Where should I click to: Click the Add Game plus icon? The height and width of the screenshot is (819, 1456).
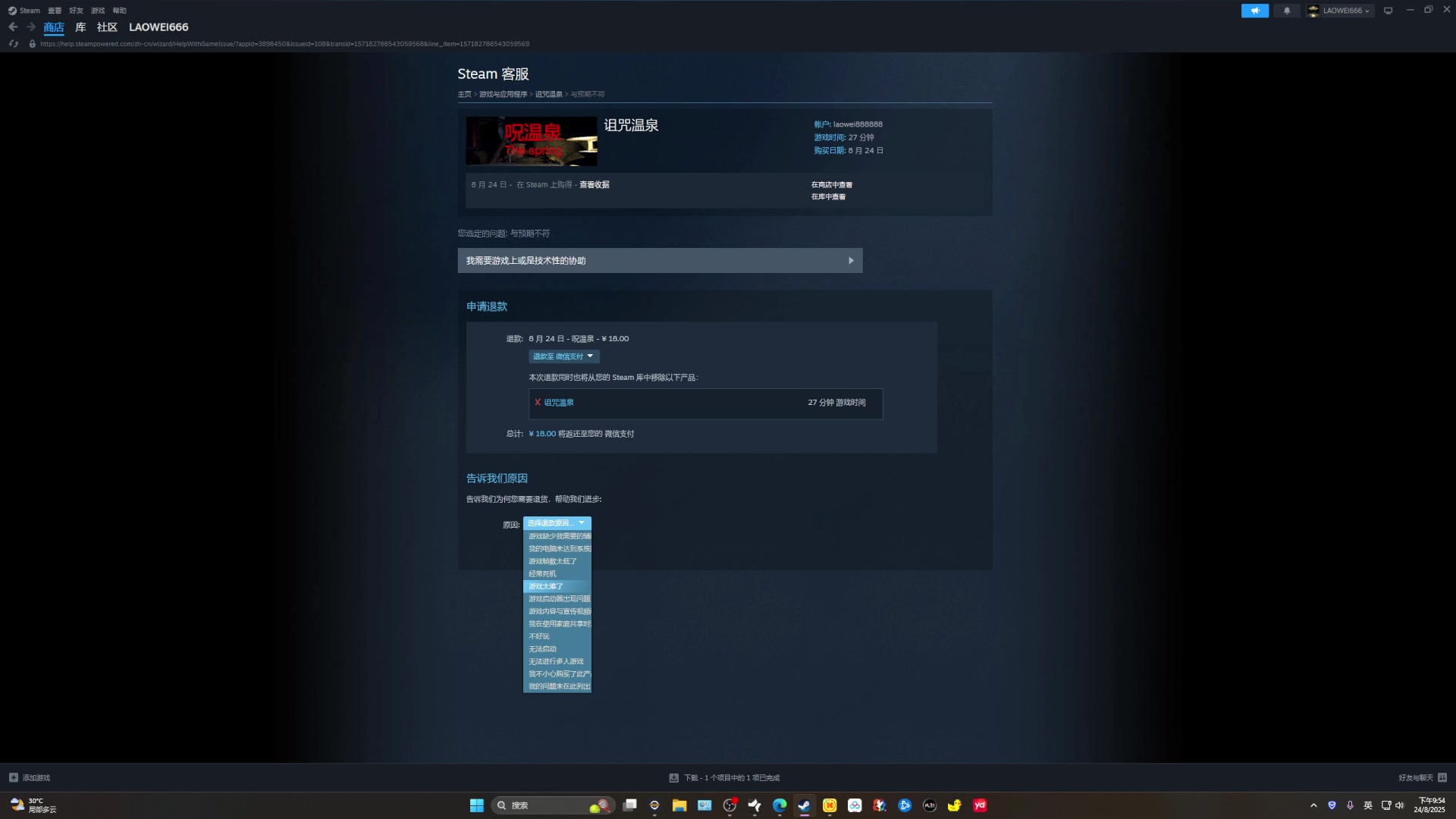[14, 777]
